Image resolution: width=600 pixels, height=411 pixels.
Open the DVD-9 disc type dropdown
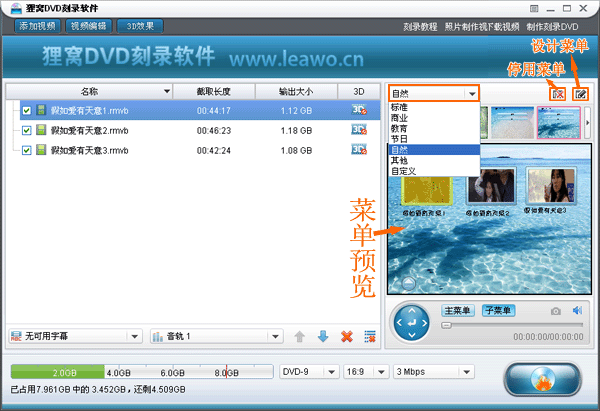[309, 372]
